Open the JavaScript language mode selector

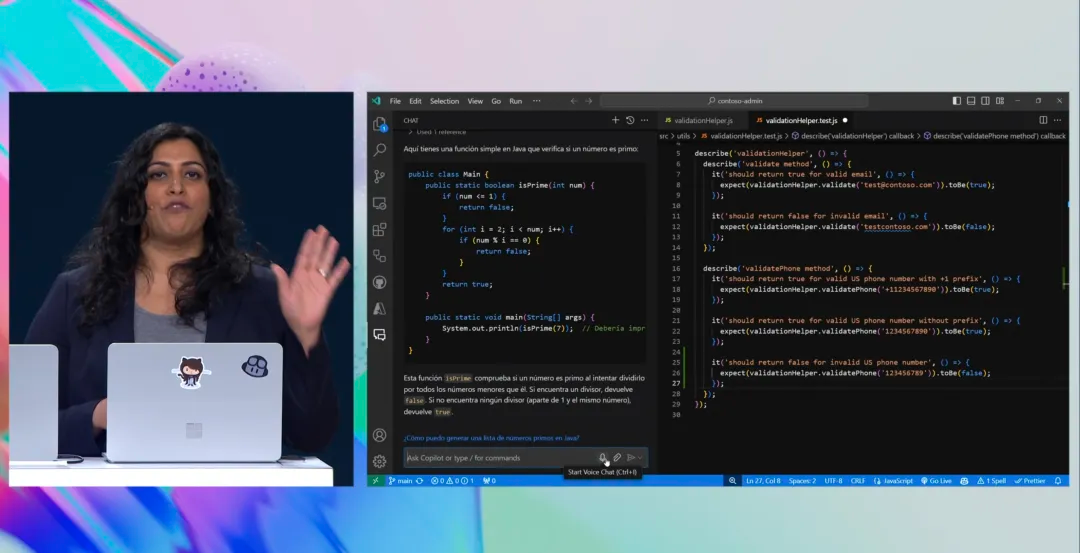click(x=895, y=481)
